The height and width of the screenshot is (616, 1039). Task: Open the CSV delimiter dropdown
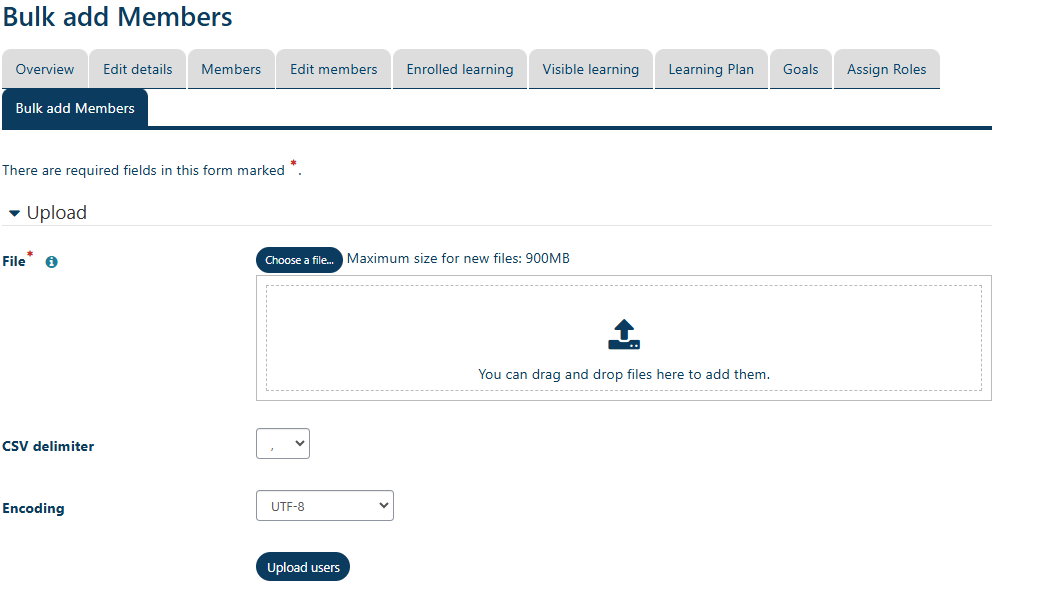click(282, 443)
